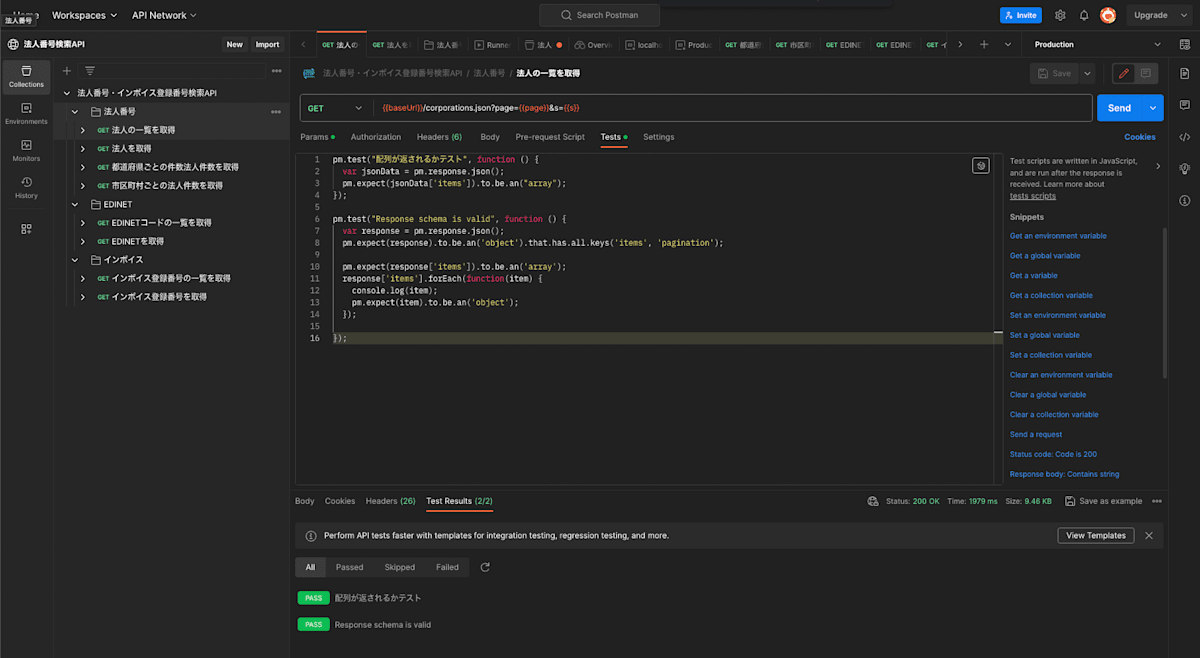
Task: Expand the EDINETを取得 request examples
Action: [84, 241]
